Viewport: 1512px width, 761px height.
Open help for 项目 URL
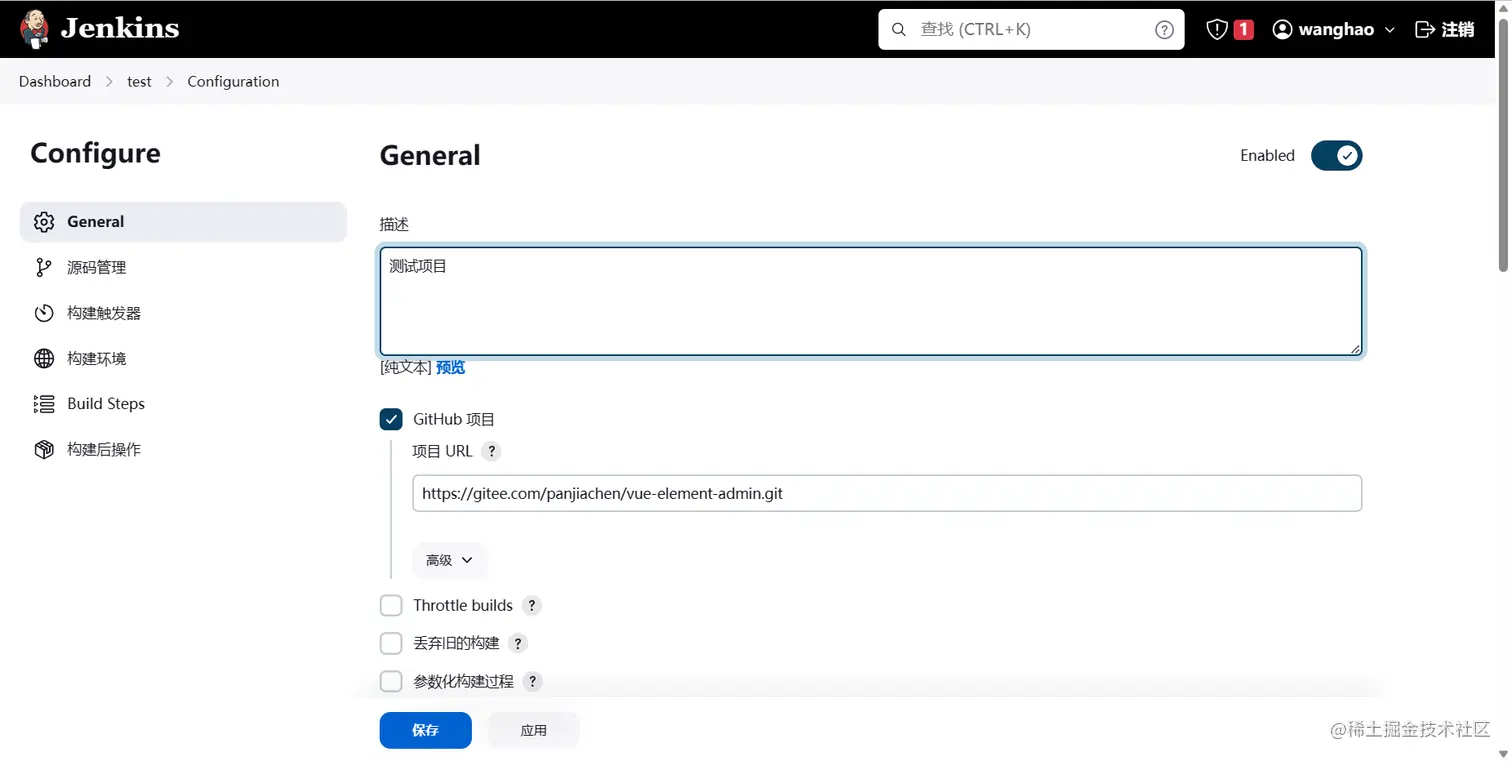point(491,451)
